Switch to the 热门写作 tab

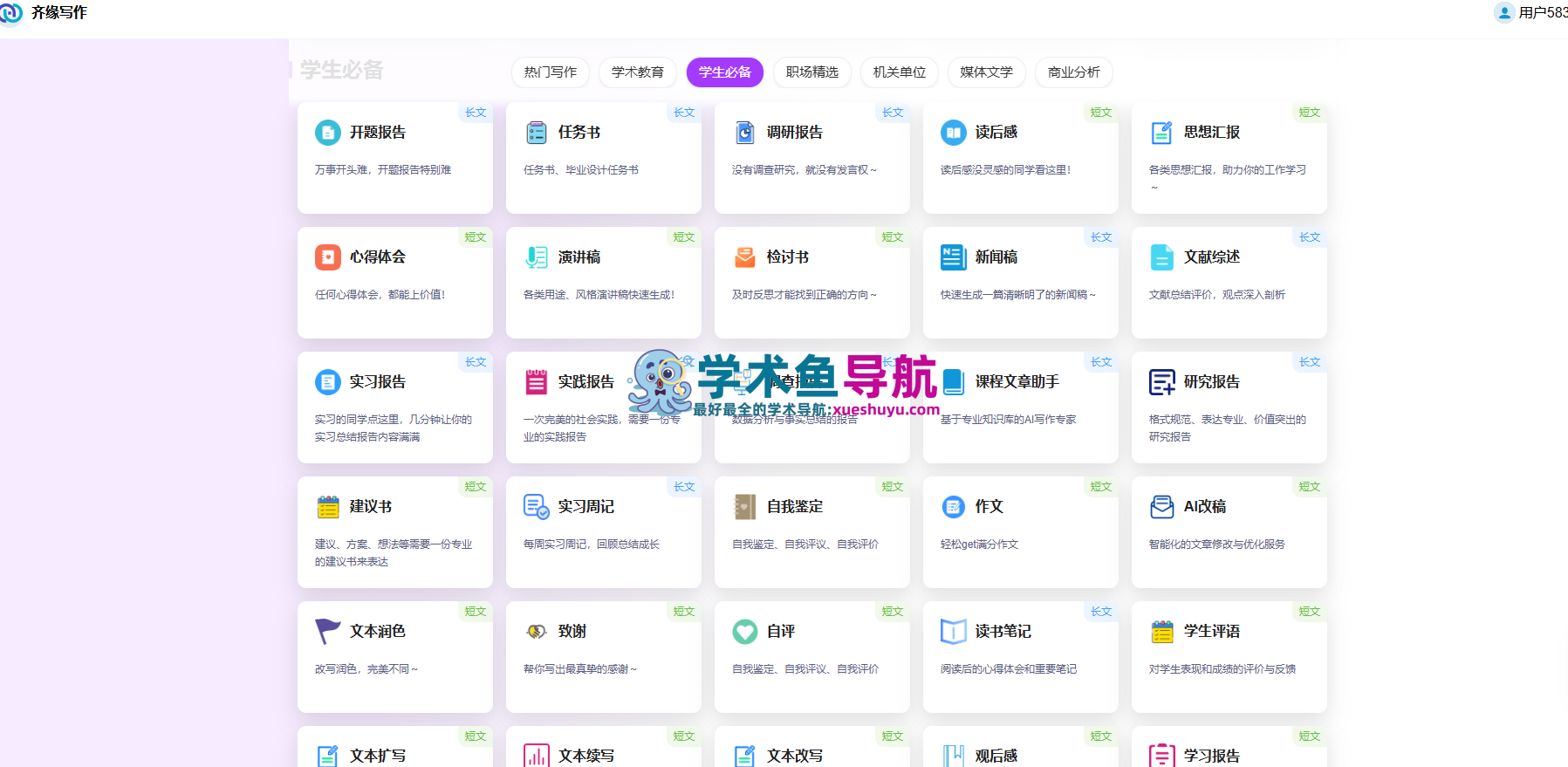tap(551, 72)
